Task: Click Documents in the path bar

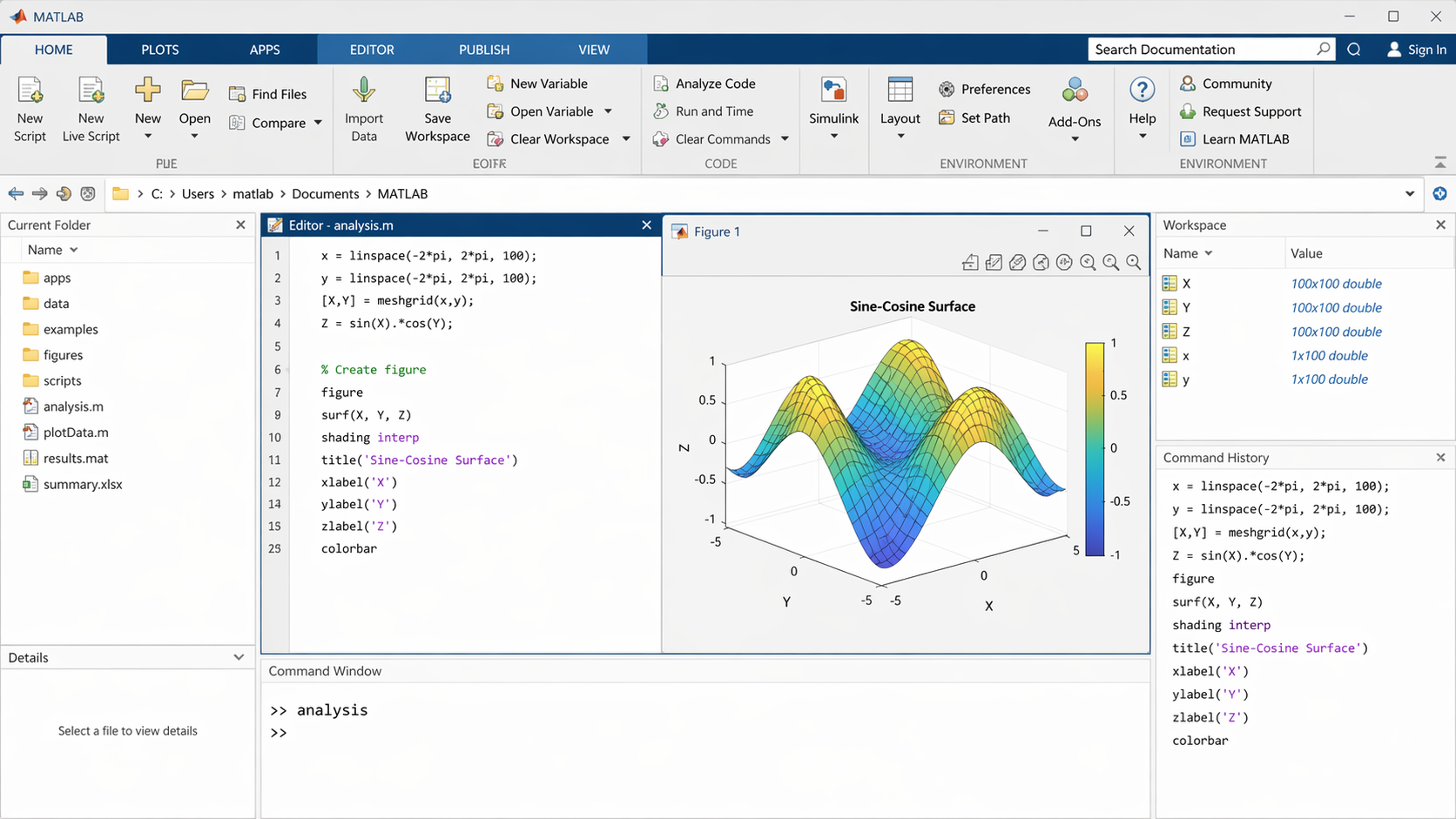Action: [x=325, y=194]
